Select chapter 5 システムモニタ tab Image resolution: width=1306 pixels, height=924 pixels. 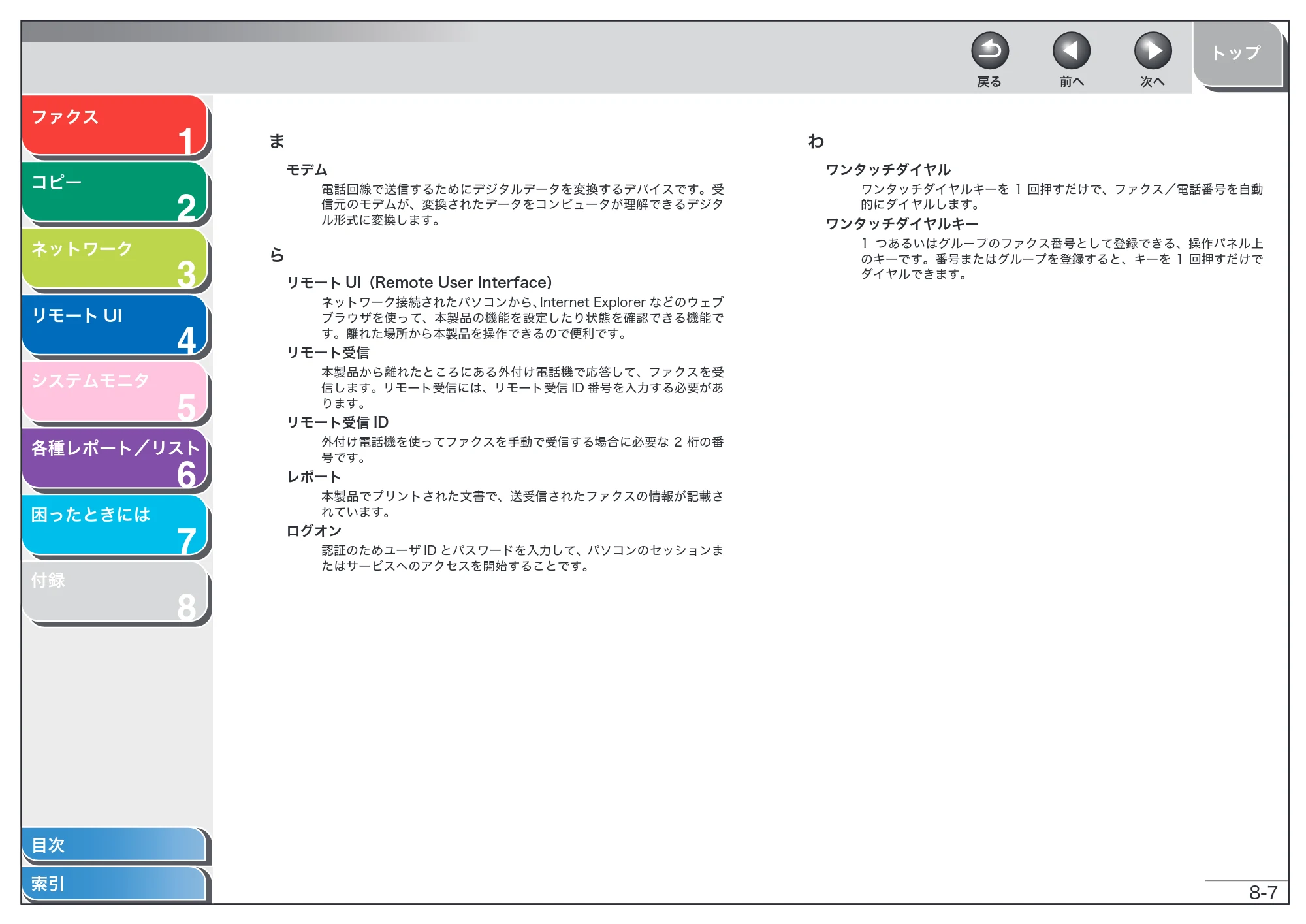coord(115,392)
